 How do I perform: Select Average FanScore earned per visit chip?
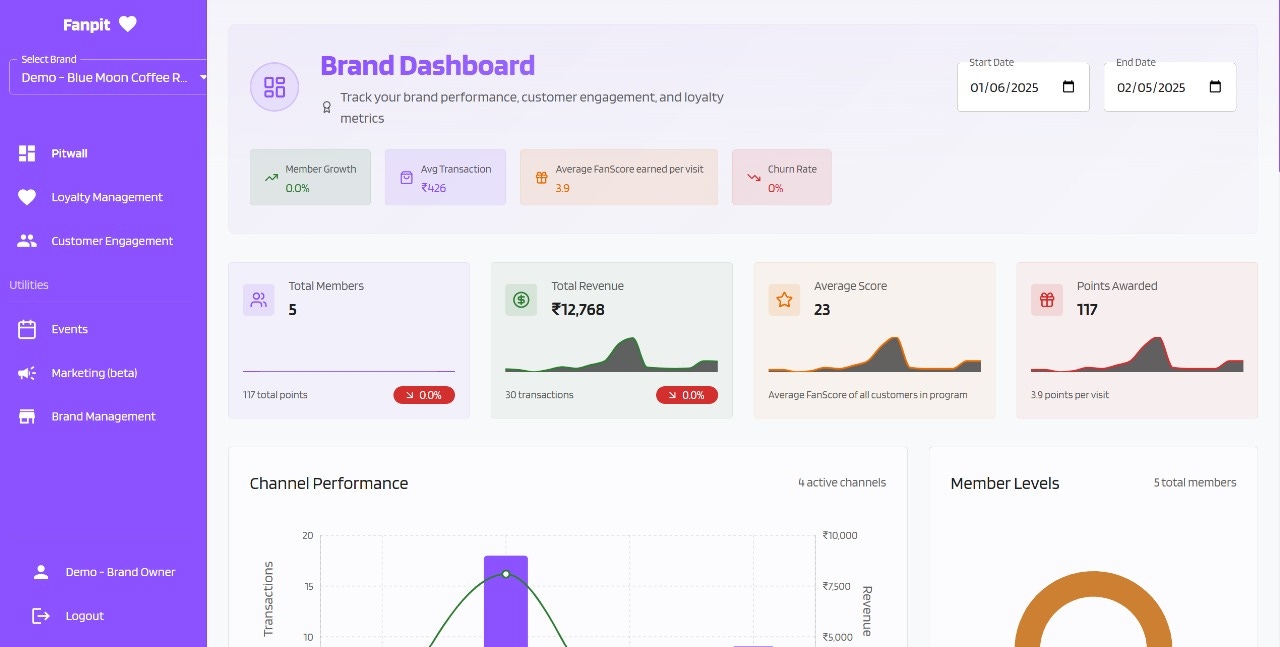click(619, 177)
